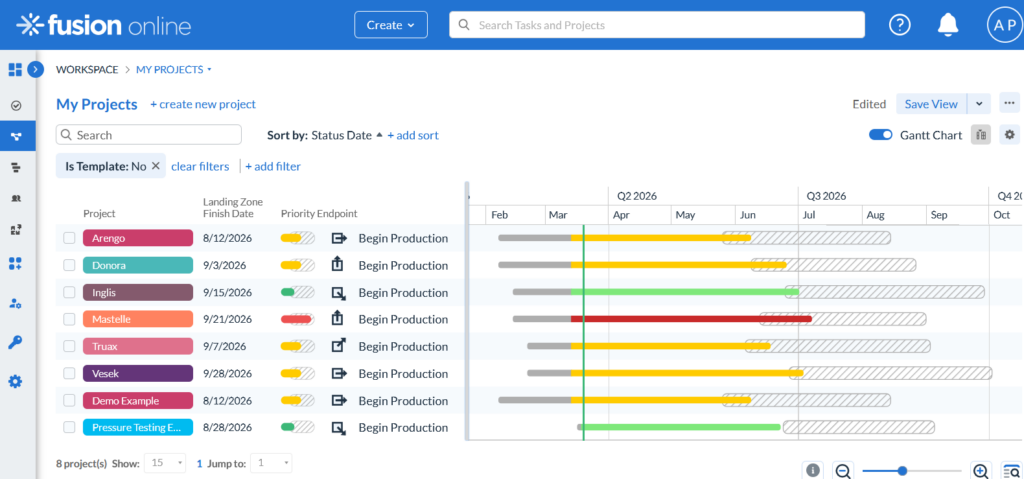Image resolution: width=1024 pixels, height=479 pixels.
Task: Click the zoom out magnifier icon
Action: point(843,471)
